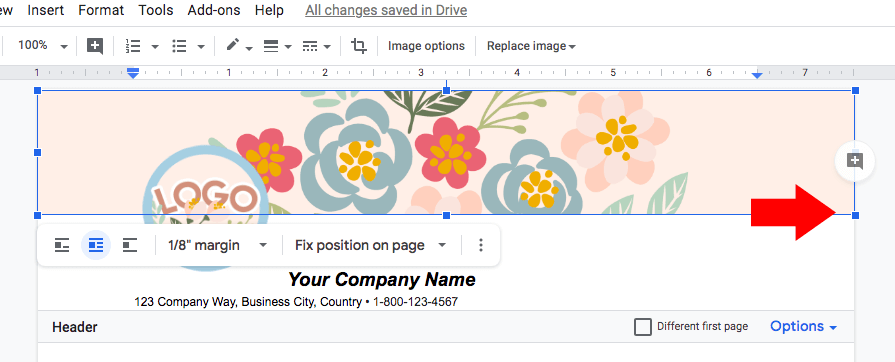The width and height of the screenshot is (895, 362).
Task: Open the Insert menu
Action: point(46,10)
